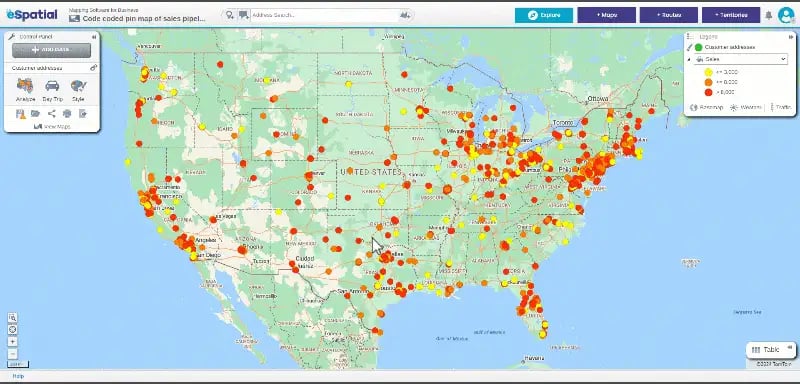Image resolution: width=800 pixels, height=384 pixels.
Task: Switch the Basemap option
Action: tap(707, 108)
